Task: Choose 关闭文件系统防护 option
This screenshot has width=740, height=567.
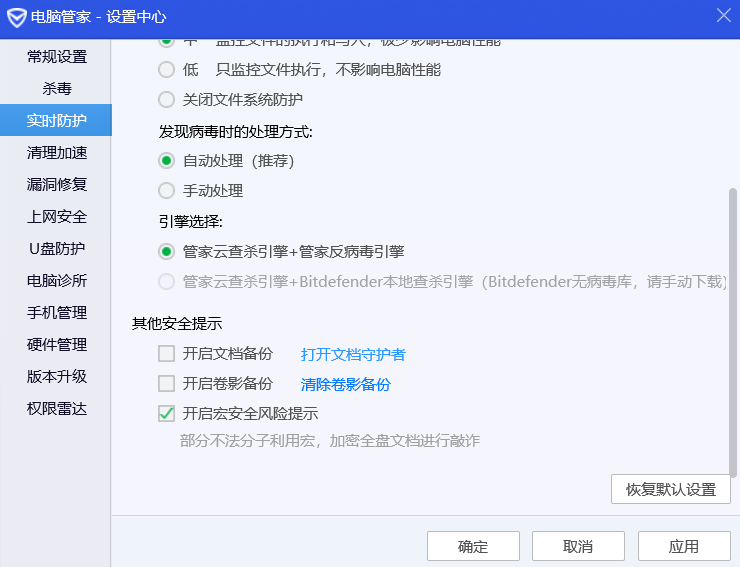Action: pyautogui.click(x=166, y=100)
